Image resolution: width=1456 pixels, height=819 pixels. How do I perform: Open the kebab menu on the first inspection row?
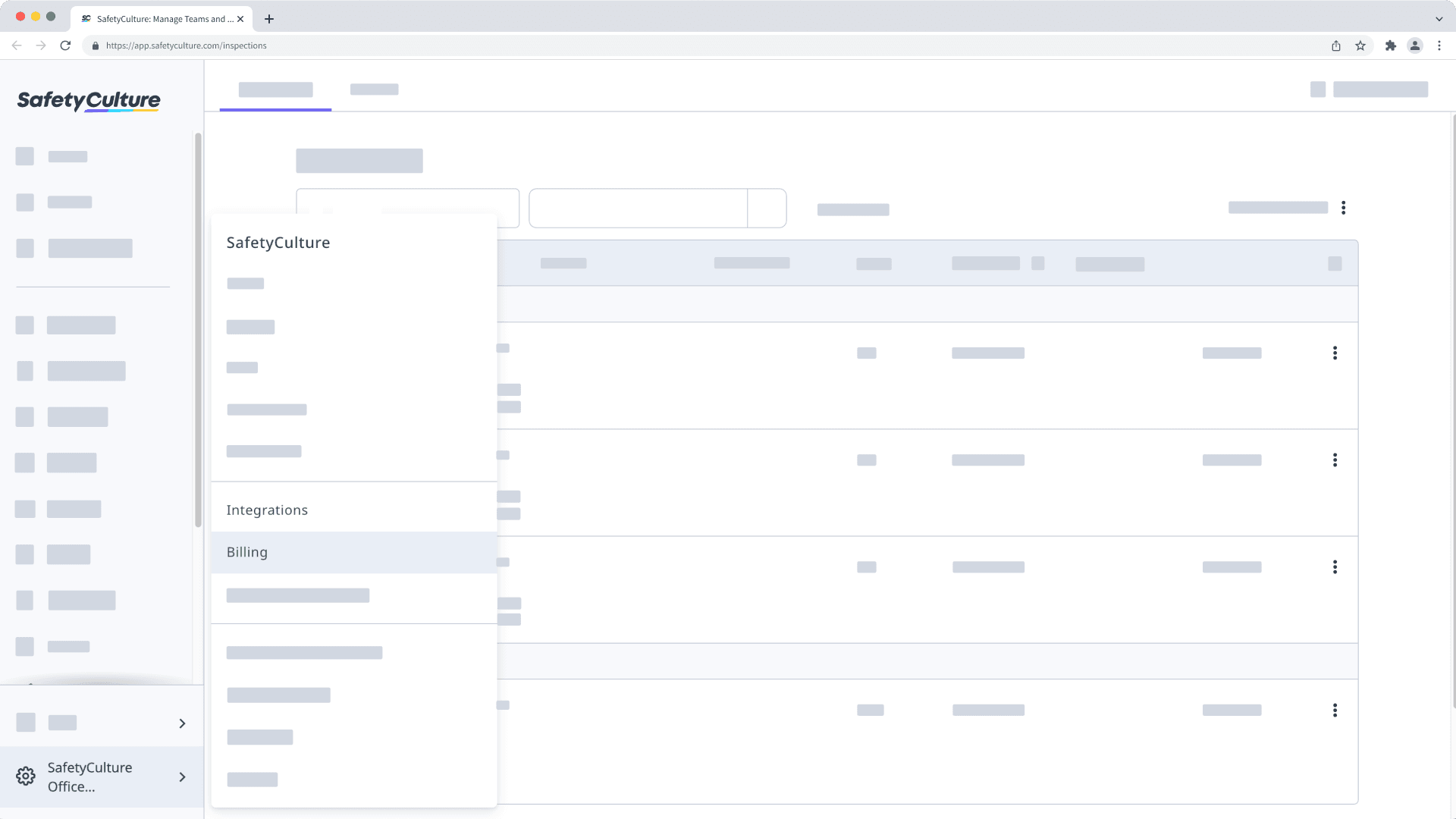point(1335,353)
